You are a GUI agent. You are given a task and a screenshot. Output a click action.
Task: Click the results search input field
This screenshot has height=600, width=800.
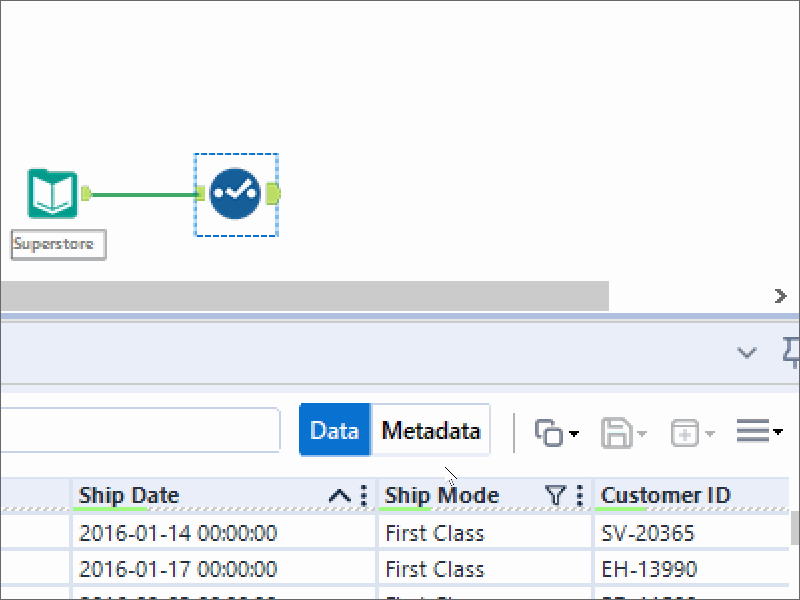140,431
